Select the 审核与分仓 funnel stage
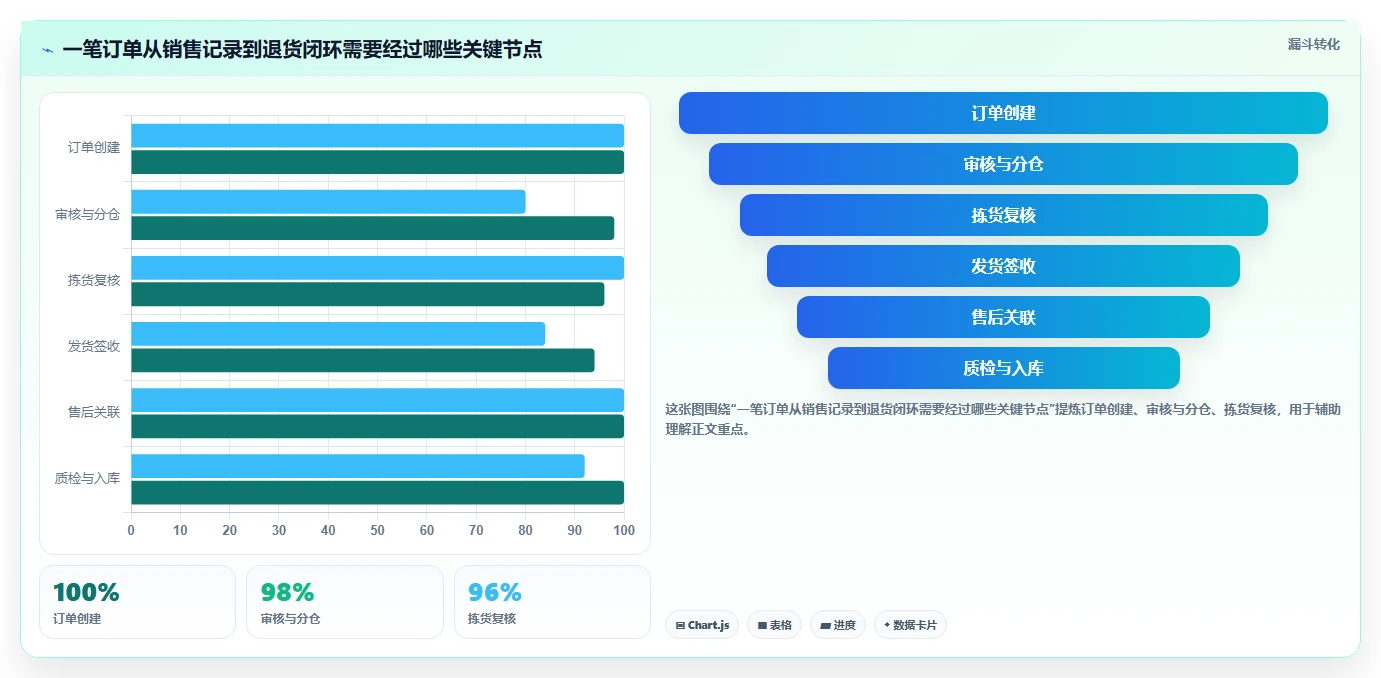Screen dimensions: 1381x678 (x=1003, y=164)
